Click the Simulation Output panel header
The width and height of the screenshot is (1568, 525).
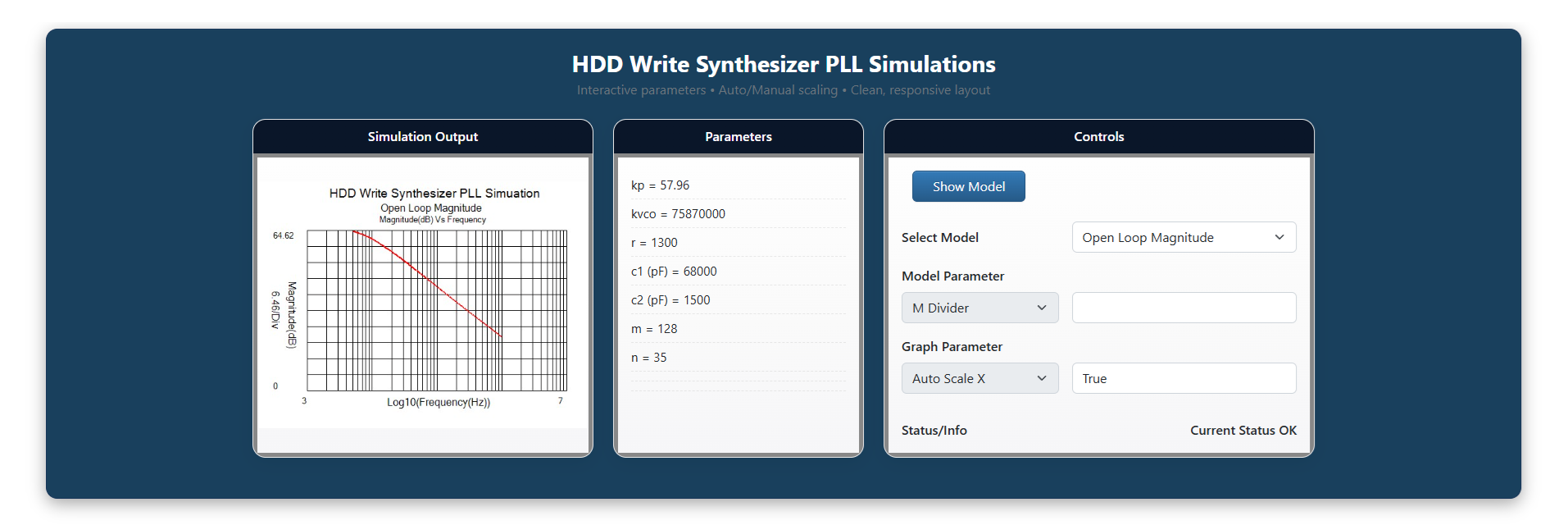[x=423, y=137]
